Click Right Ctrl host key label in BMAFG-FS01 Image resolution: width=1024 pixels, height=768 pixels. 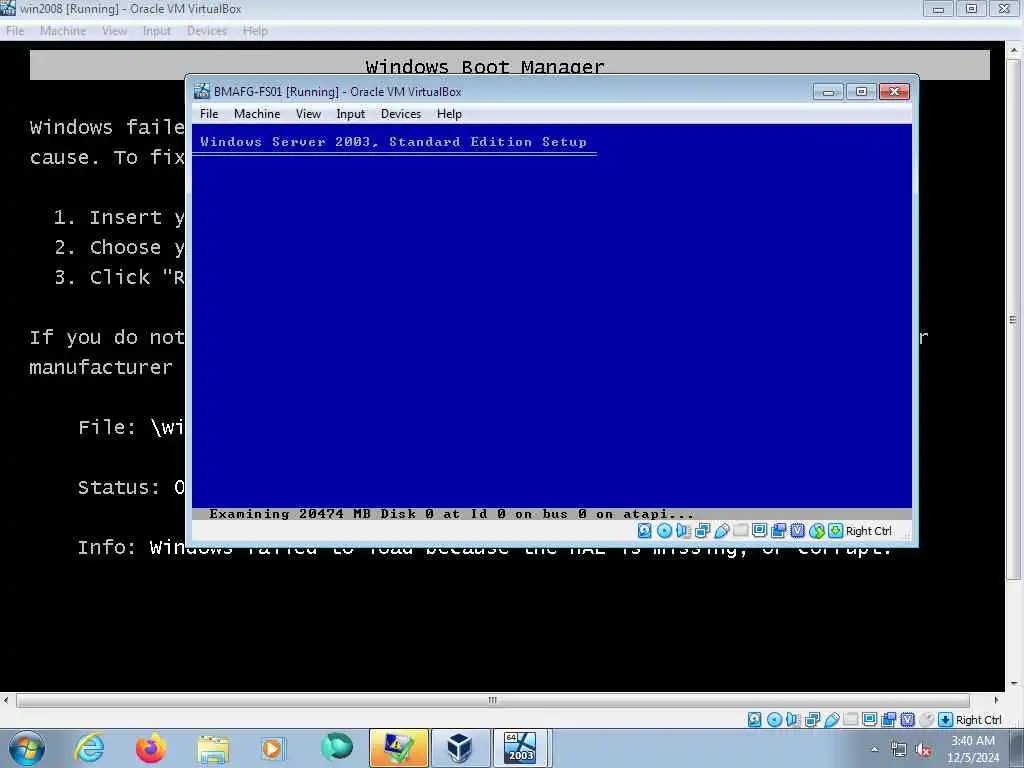click(x=869, y=531)
